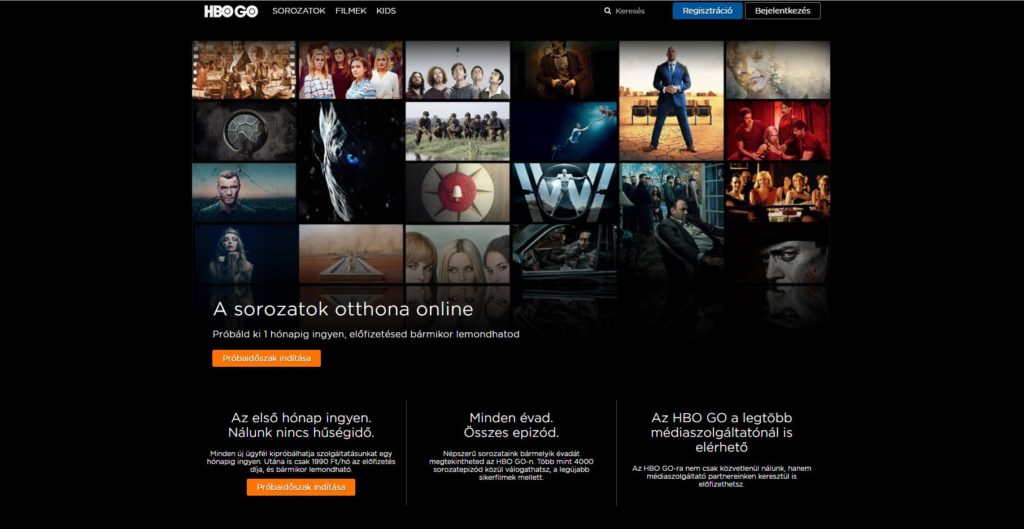Image resolution: width=1024 pixels, height=529 pixels.
Task: Select the round vault door thumbnail
Action: (x=243, y=130)
